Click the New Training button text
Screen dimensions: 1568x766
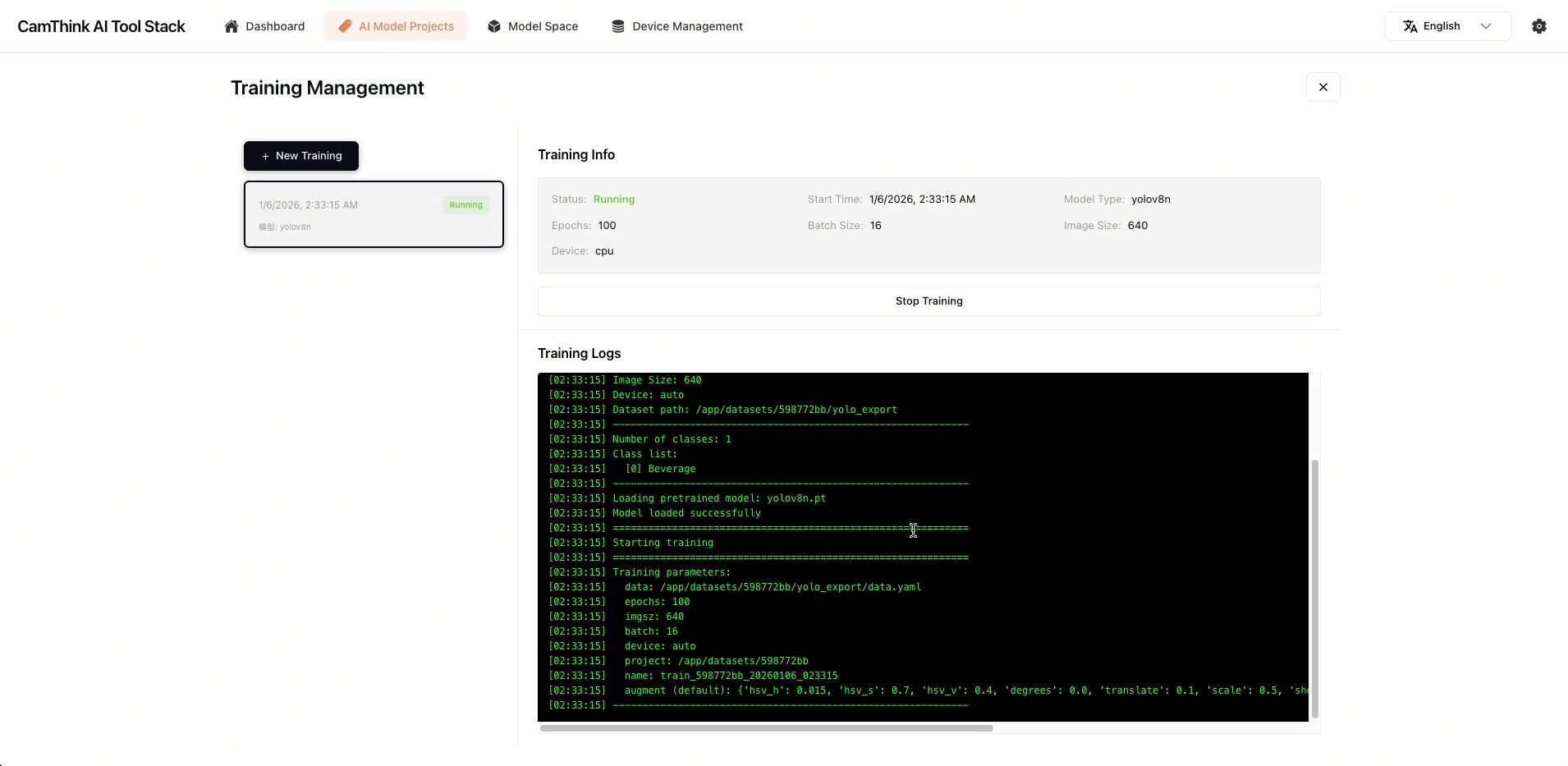coord(309,156)
